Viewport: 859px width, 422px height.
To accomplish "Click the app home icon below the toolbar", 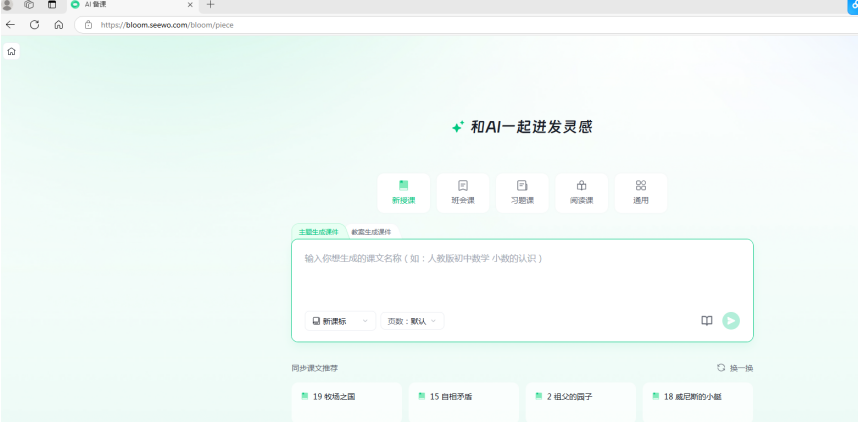I will (11, 50).
